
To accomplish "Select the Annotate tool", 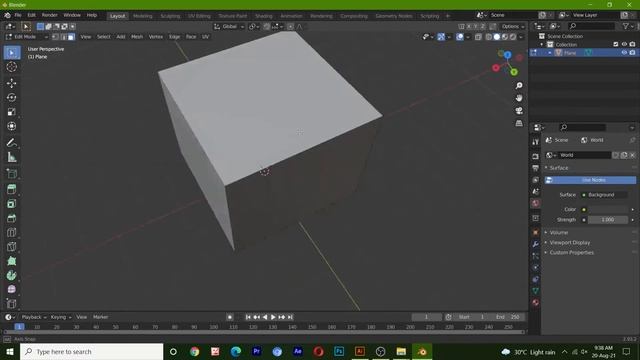I will click(x=12, y=143).
